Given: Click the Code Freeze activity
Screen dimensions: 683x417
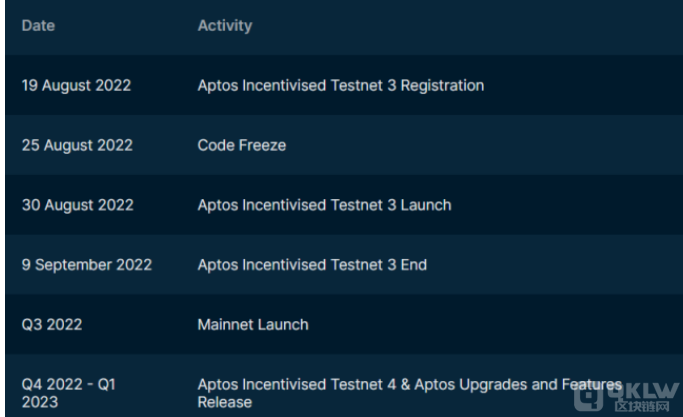Looking at the screenshot, I should coord(242,145).
